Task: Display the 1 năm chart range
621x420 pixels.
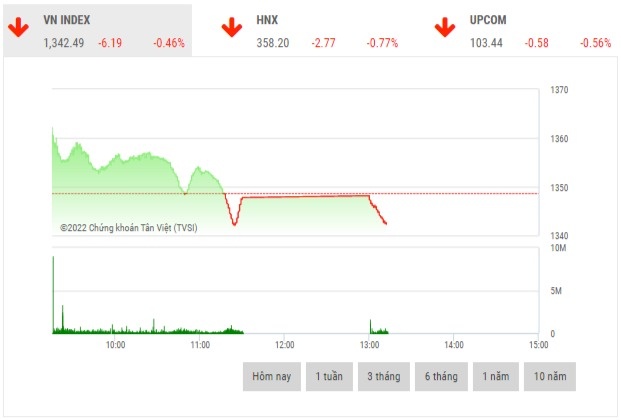Action: (496, 376)
